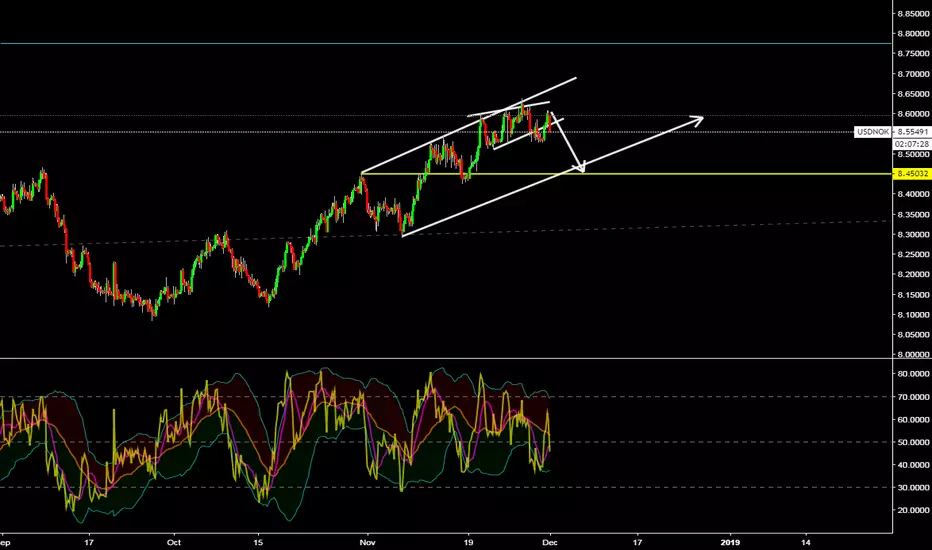Select the 2019 label on the time axis
This screenshot has height=550, width=932.
pos(730,542)
